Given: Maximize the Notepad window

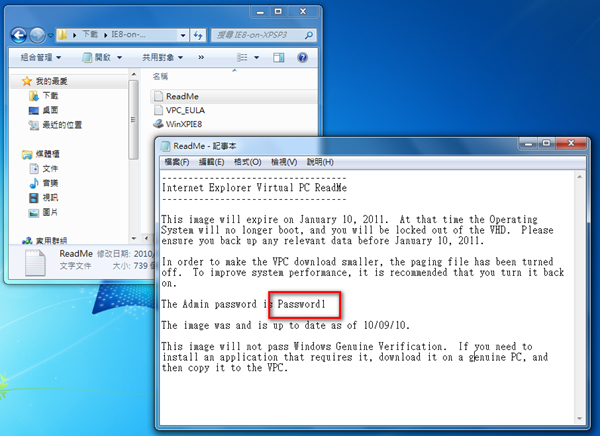Looking at the screenshot, I should [x=546, y=144].
